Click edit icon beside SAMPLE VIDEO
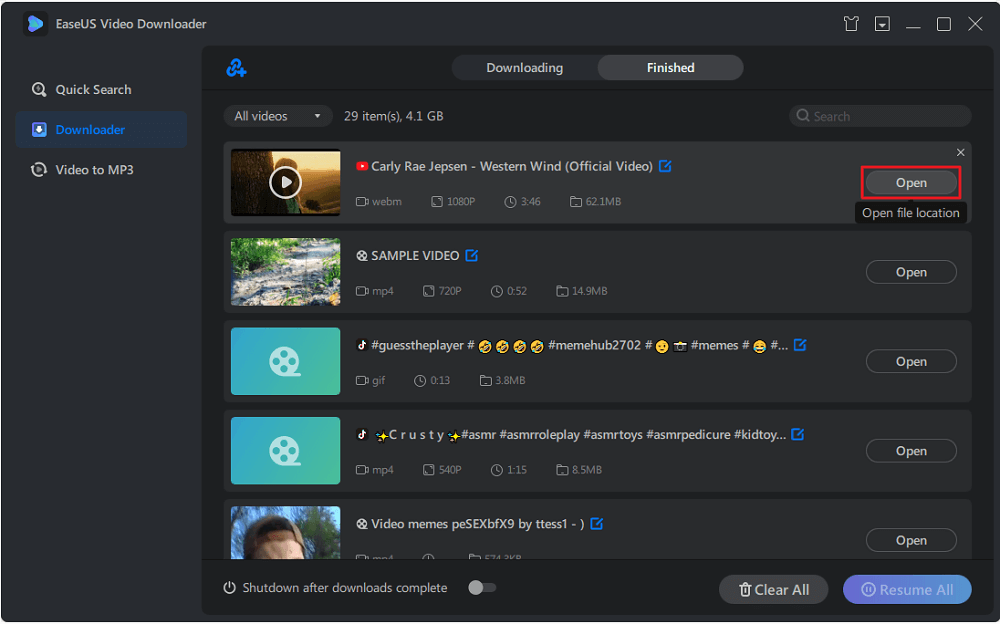This screenshot has height=624, width=1000. click(472, 256)
